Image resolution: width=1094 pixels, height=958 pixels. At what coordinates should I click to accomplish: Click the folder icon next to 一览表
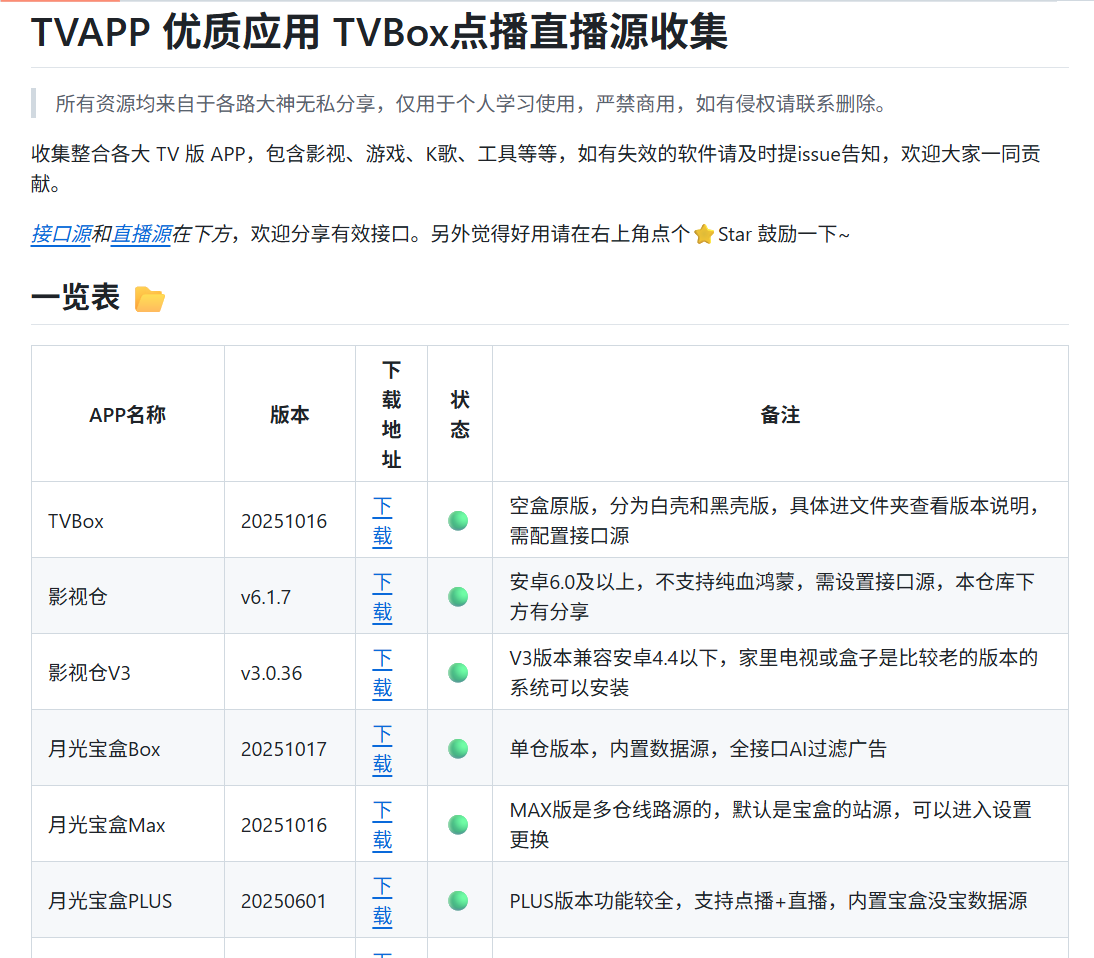coord(150,298)
